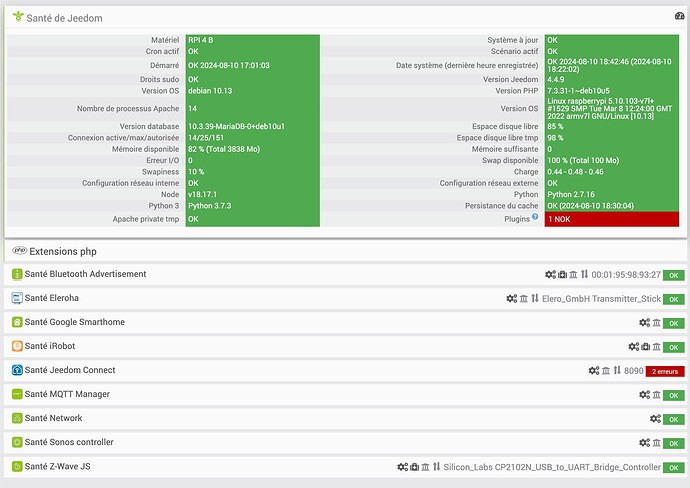Click the 82 % (Total 3838 Mo) memory value

(224, 149)
